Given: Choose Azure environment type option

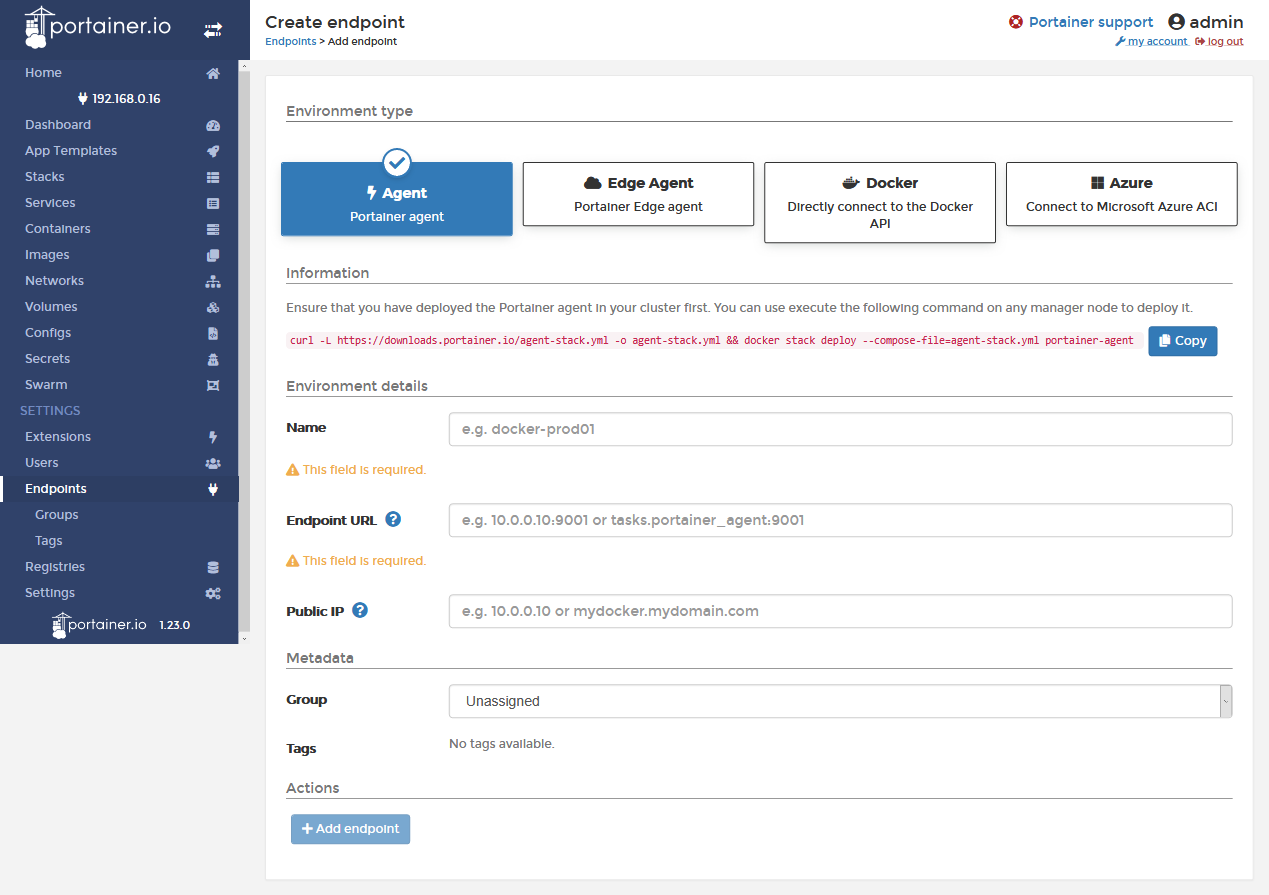Looking at the screenshot, I should [1121, 194].
